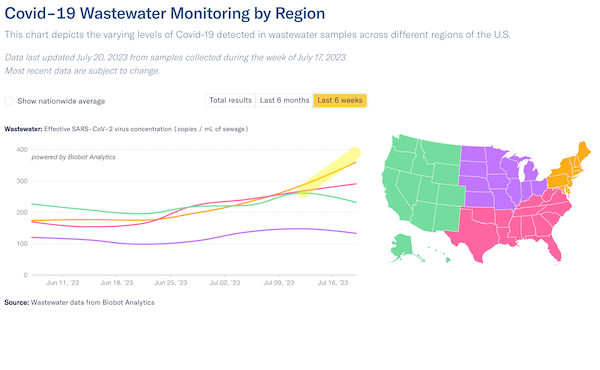Image resolution: width=600 pixels, height=370 pixels.
Task: Select Alaska on the map
Action: [x=402, y=247]
